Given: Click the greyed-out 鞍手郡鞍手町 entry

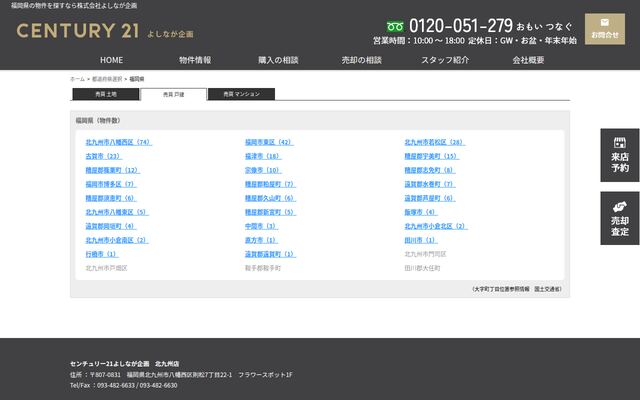Looking at the screenshot, I should click(x=263, y=268).
